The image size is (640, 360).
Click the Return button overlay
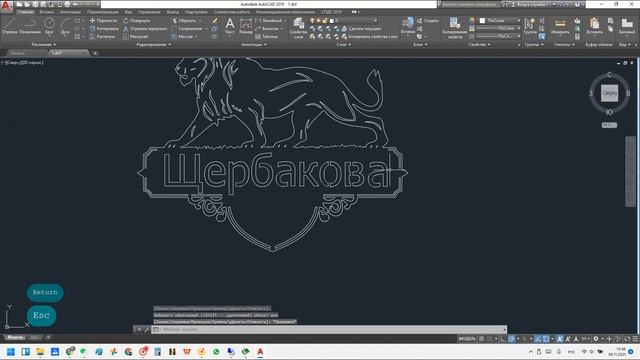[45, 293]
